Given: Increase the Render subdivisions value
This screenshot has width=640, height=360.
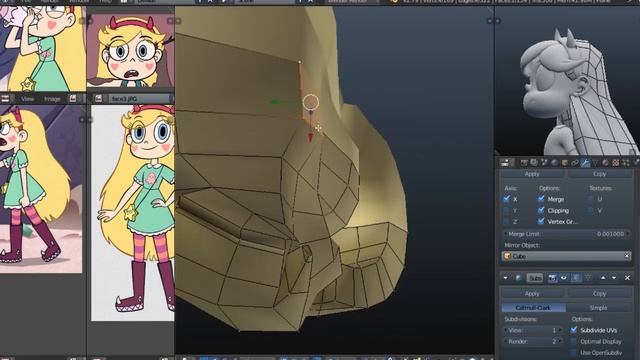Looking at the screenshot, I should tap(560, 341).
